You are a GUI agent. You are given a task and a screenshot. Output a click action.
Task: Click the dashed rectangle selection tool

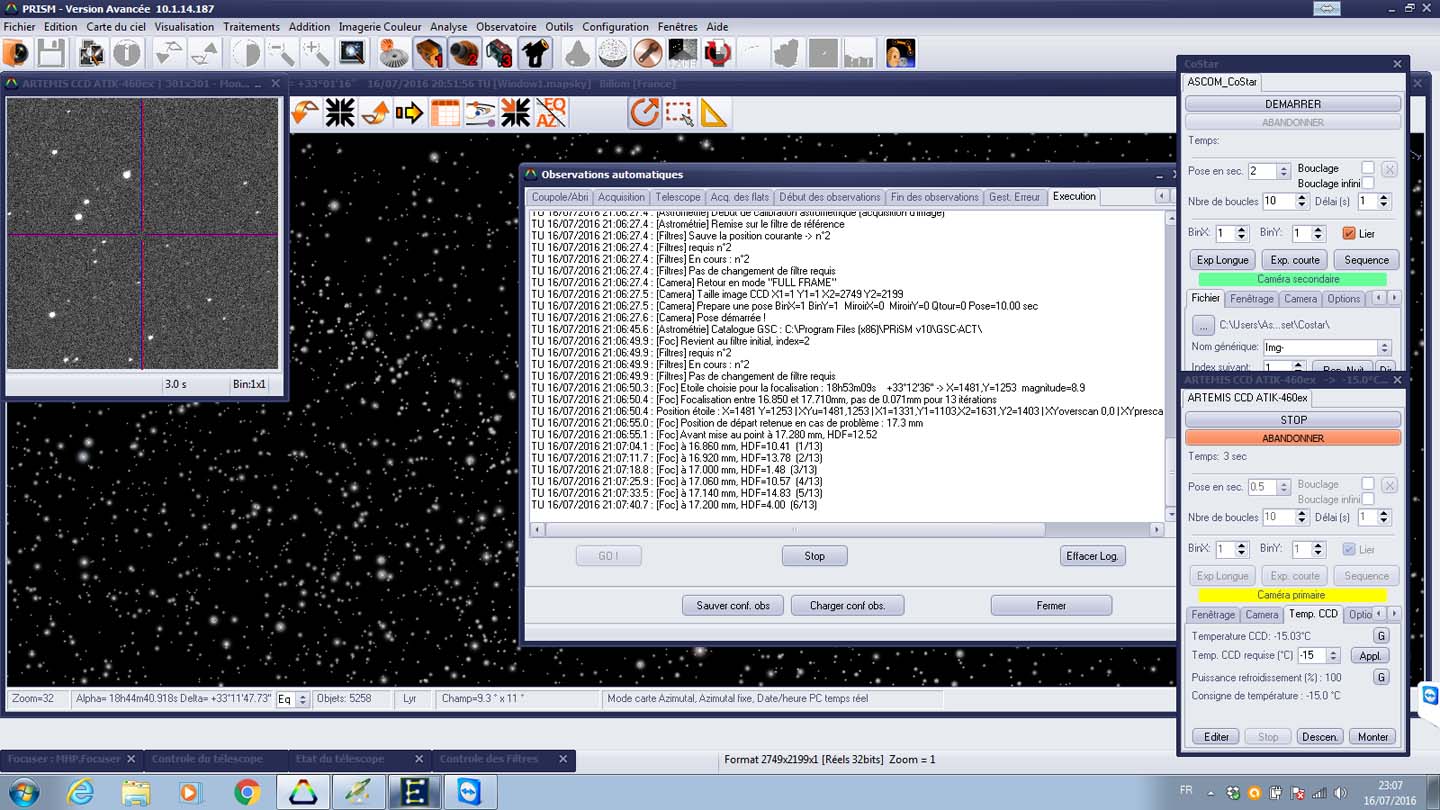click(680, 113)
